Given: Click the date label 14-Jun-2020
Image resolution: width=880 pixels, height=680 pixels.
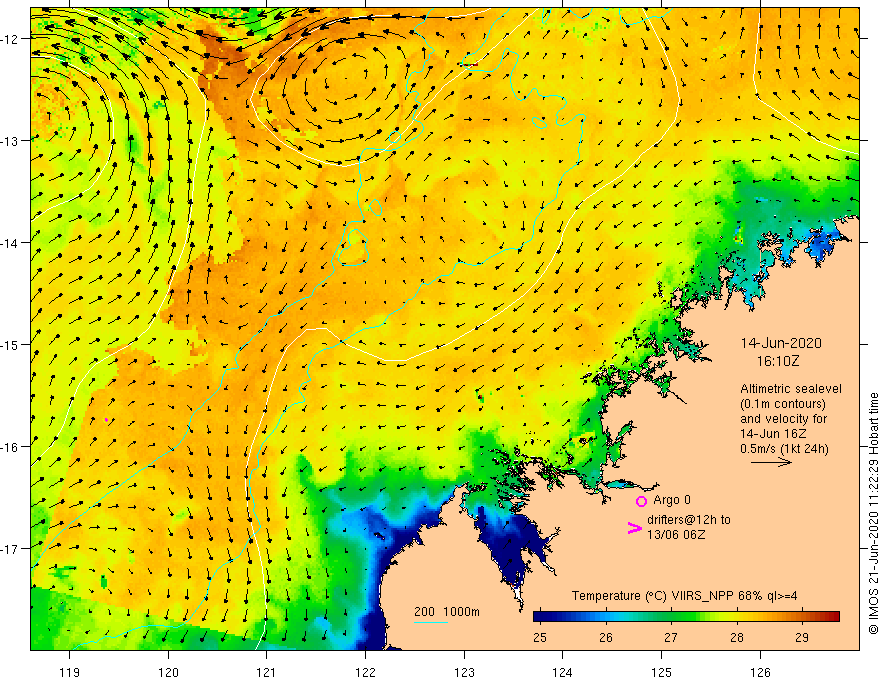Looking at the screenshot, I should pyautogui.click(x=781, y=343).
